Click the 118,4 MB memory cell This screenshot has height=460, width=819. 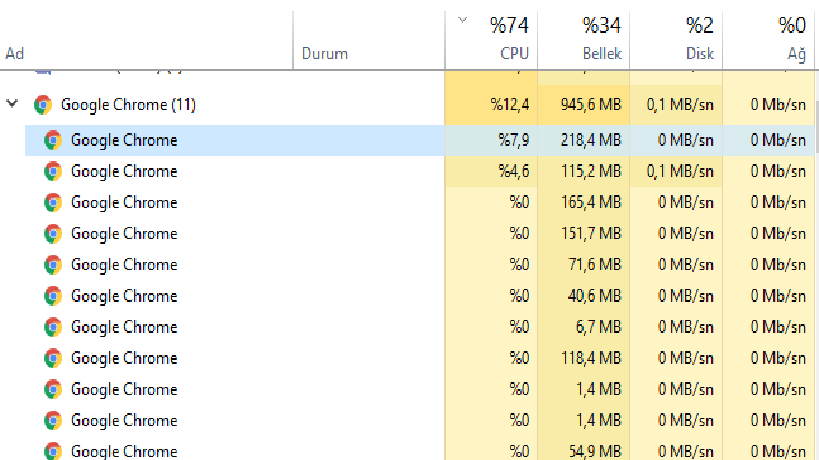(583, 358)
